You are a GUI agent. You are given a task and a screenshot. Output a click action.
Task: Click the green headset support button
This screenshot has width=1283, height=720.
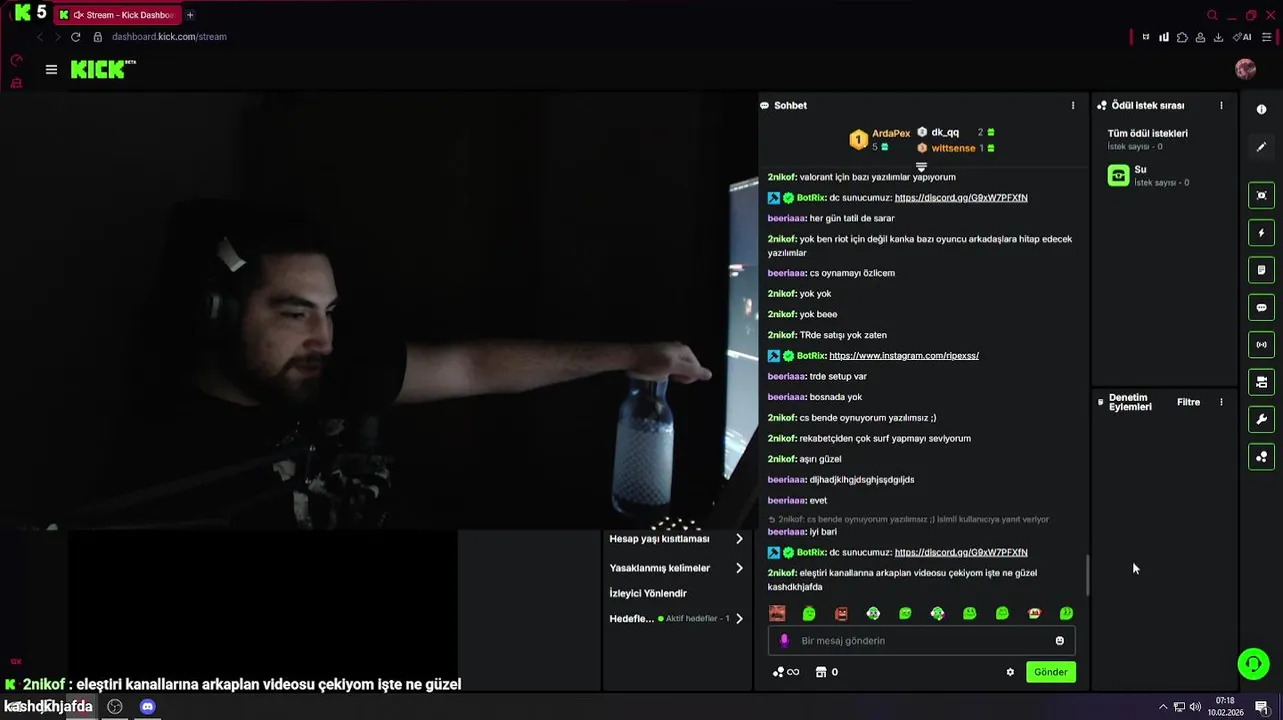pyautogui.click(x=1253, y=663)
